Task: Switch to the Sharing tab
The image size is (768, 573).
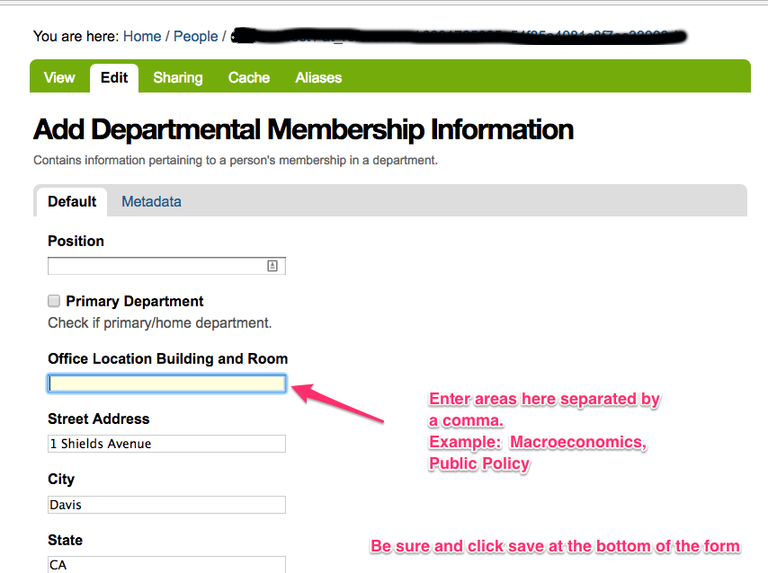Action: [178, 78]
